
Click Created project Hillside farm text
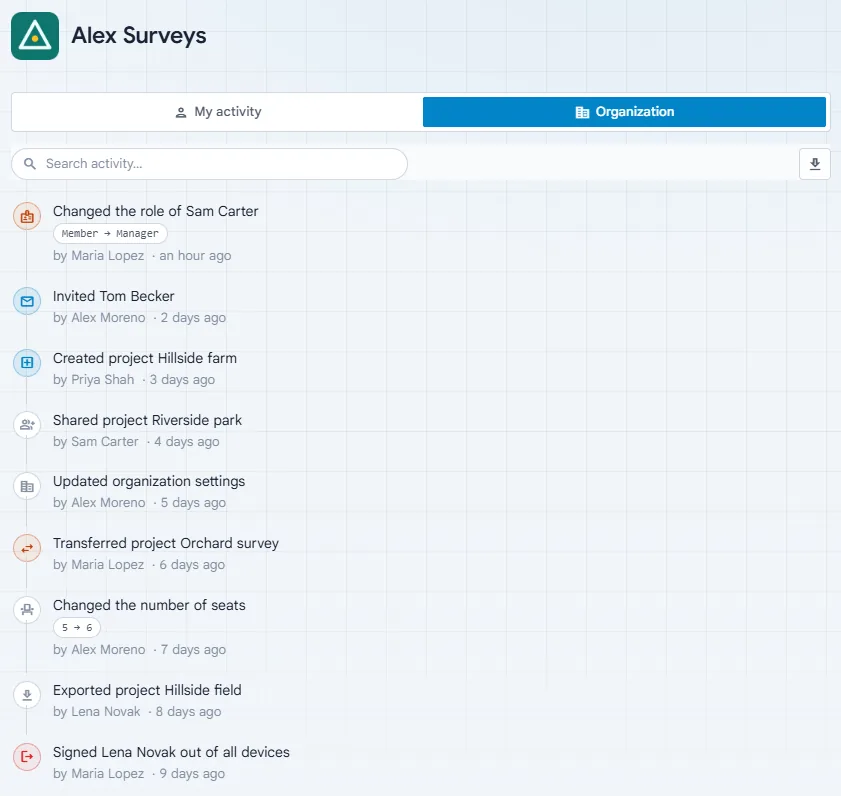click(145, 358)
